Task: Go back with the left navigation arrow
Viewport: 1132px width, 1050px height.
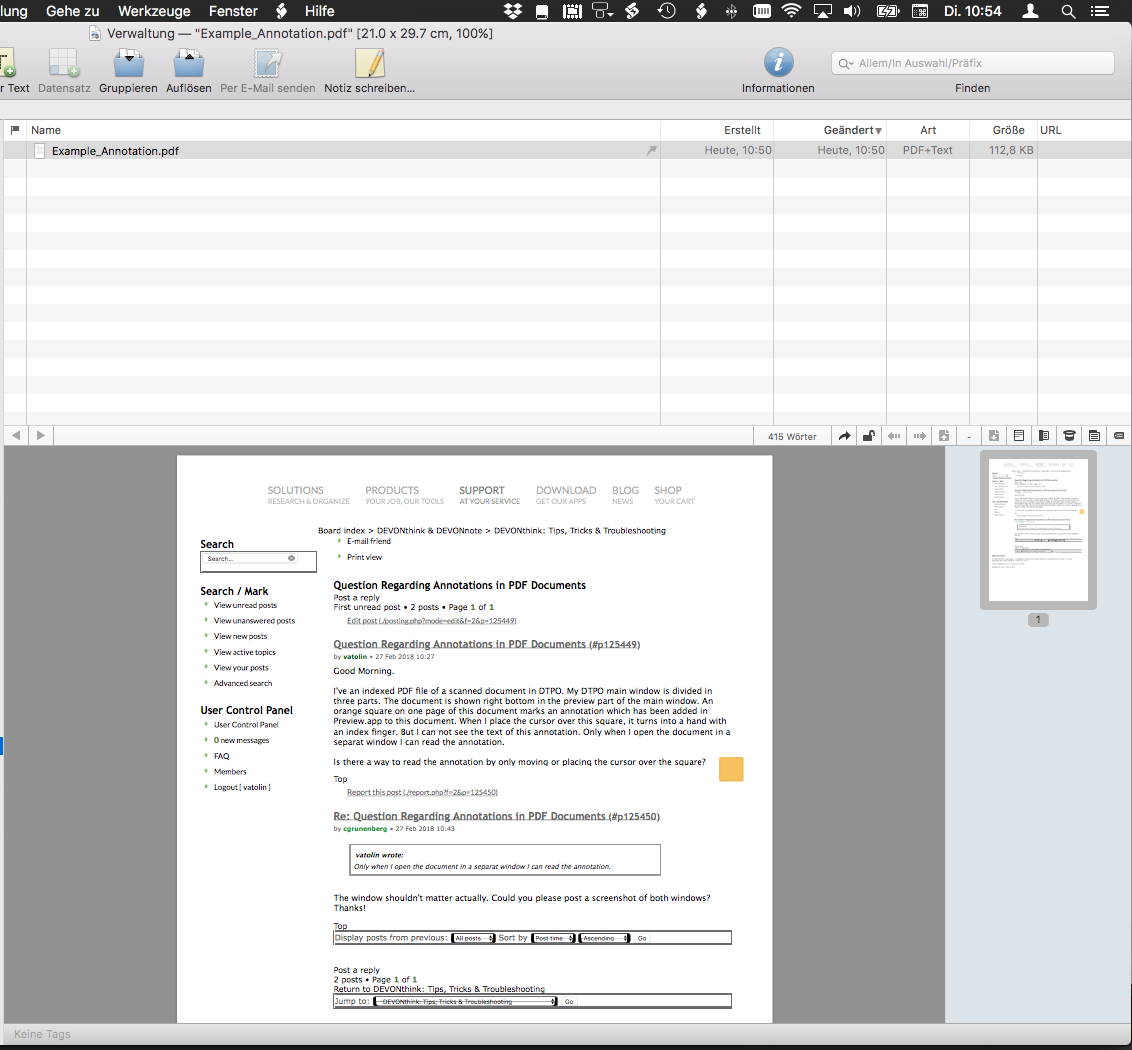Action: 16,435
